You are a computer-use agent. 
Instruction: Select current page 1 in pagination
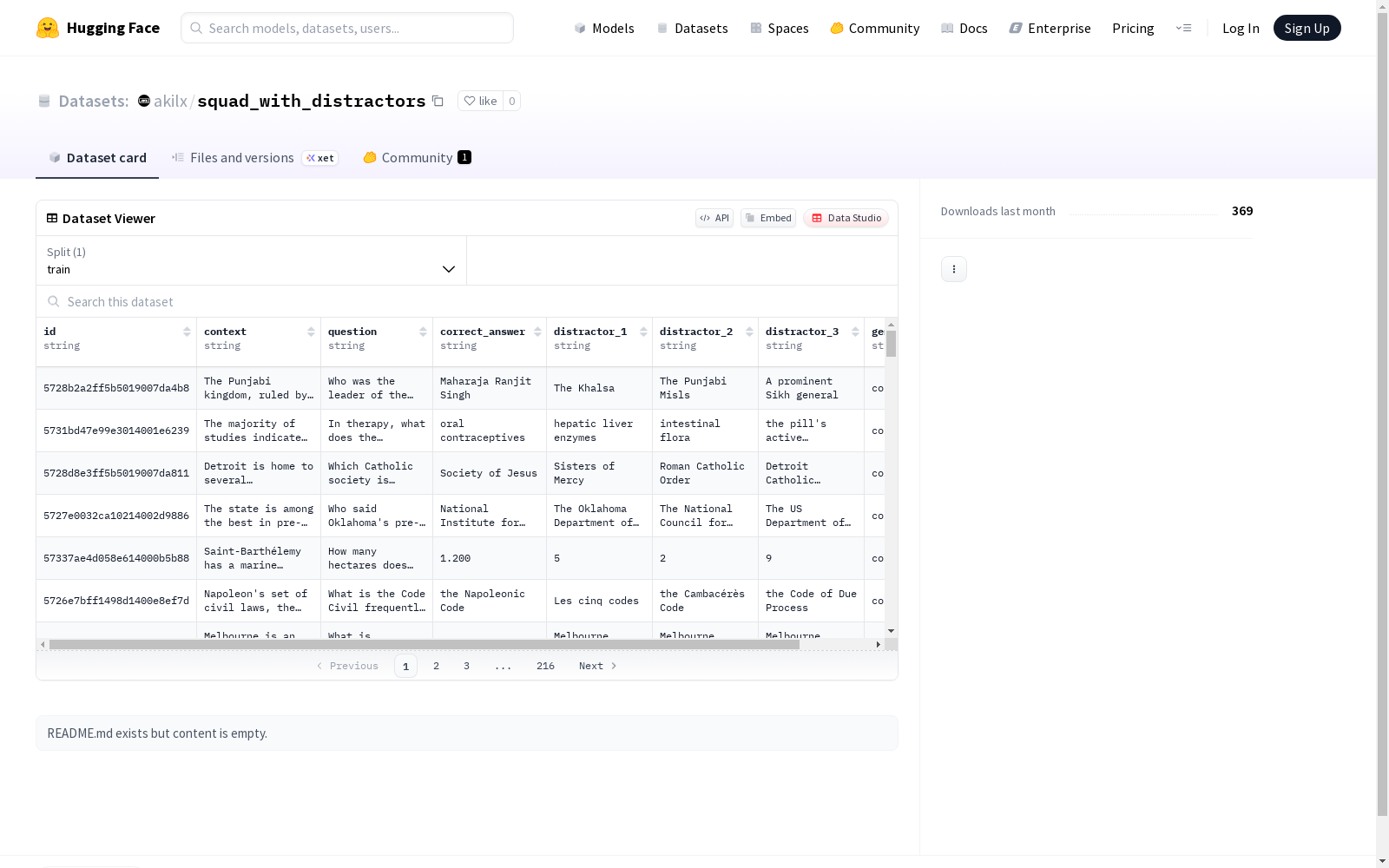[x=405, y=666]
